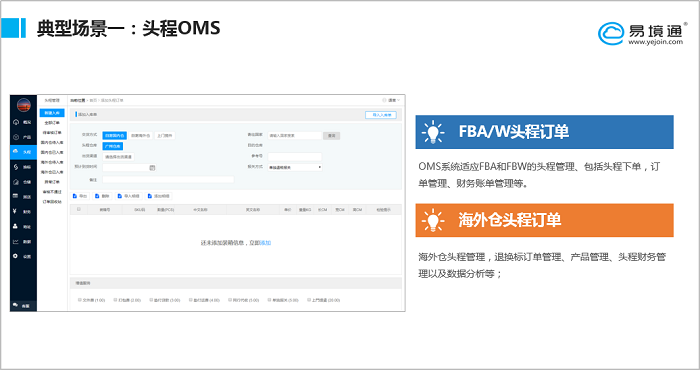
Task: Open the 概况 overview sidebar icon
Action: coord(16,122)
